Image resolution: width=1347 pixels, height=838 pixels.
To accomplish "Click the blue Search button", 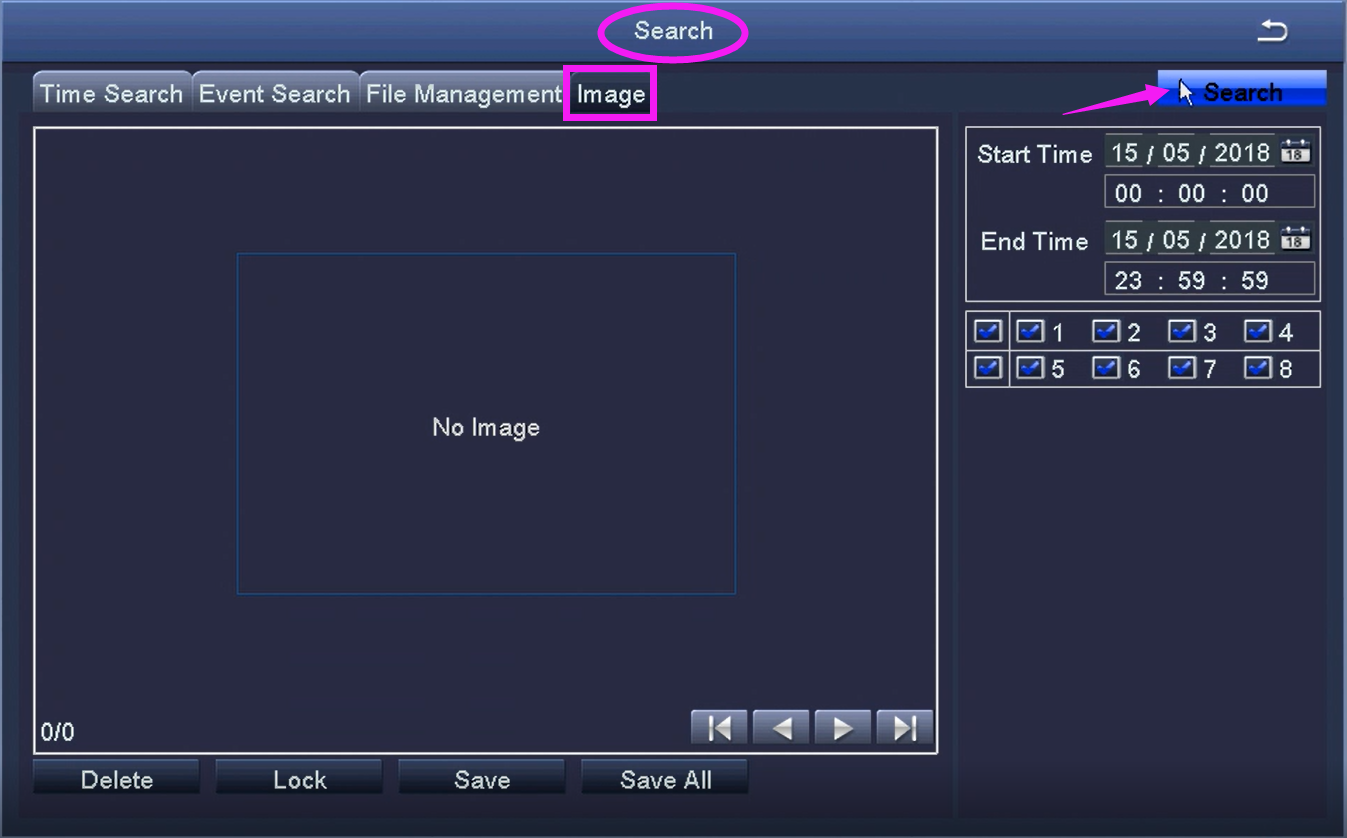I will tap(1242, 90).
